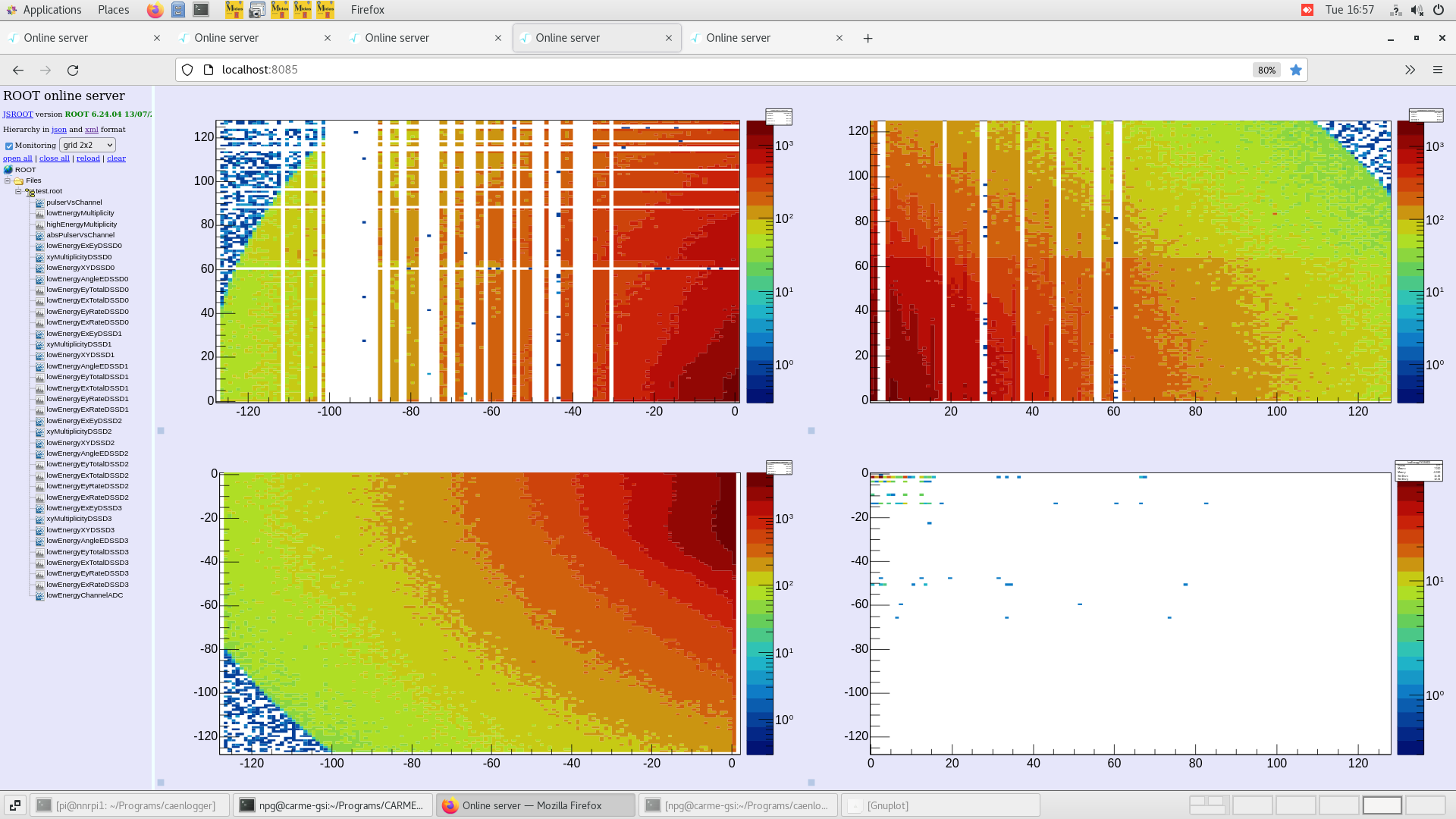The height and width of the screenshot is (819, 1456).
Task: Click the browser address bar
Action: pos(531,70)
